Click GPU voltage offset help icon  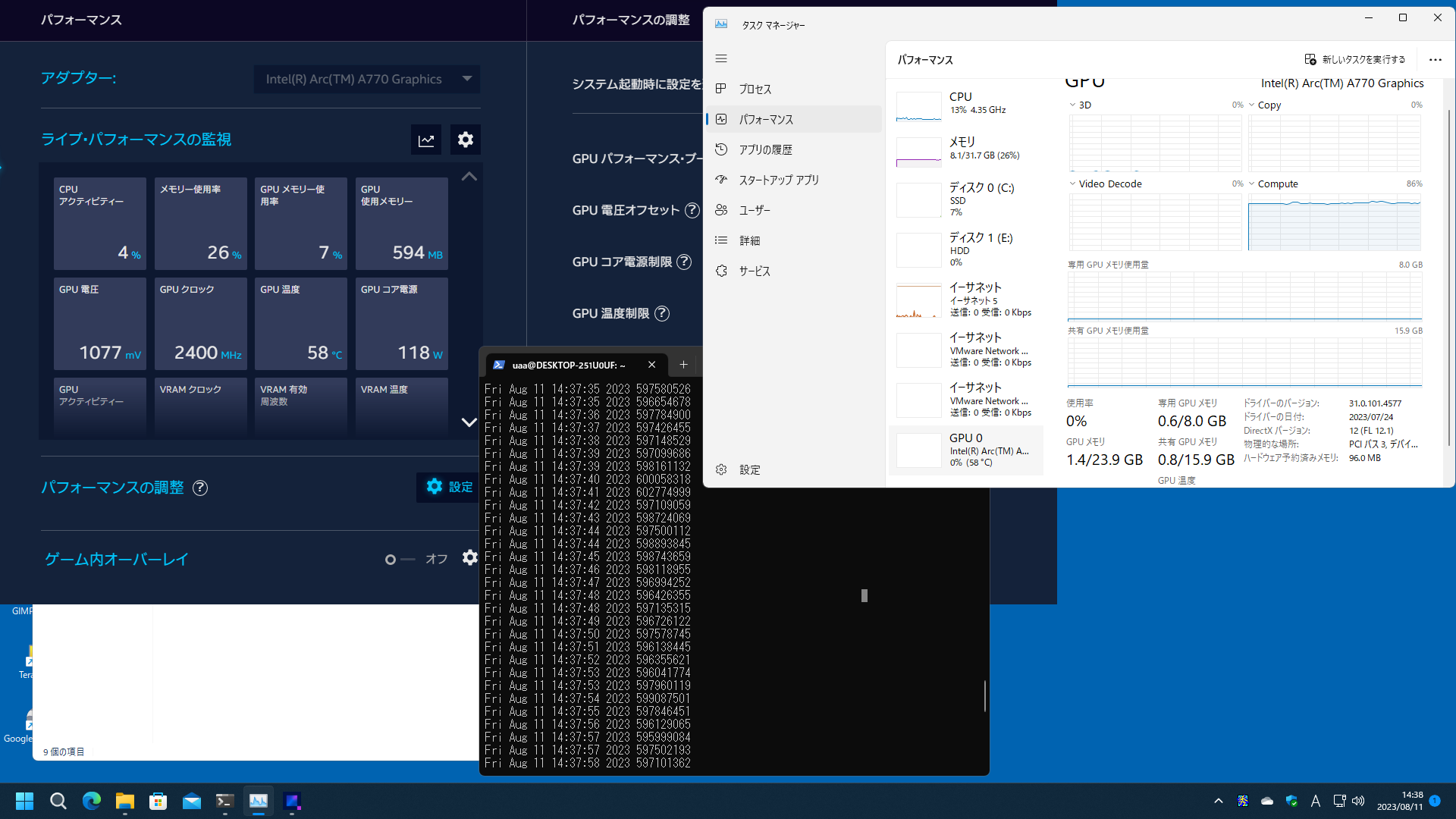pos(692,210)
